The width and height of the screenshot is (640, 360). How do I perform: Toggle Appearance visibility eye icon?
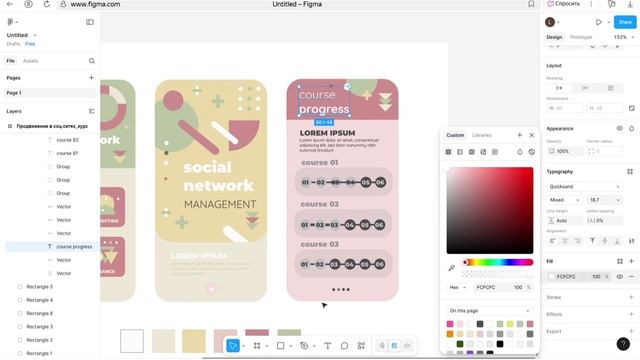tap(619, 129)
